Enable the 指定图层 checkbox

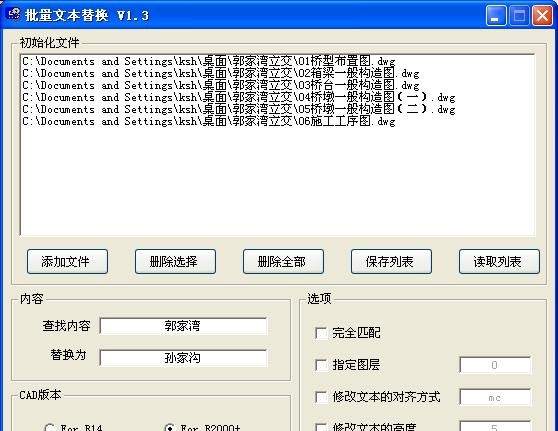pos(321,365)
